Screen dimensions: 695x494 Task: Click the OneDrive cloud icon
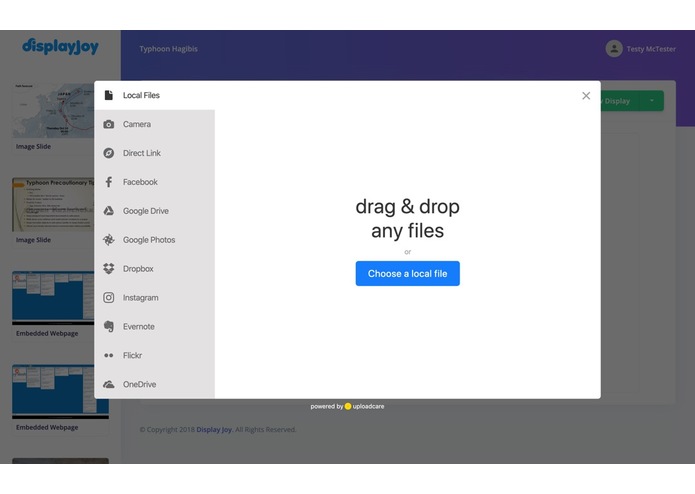click(109, 384)
